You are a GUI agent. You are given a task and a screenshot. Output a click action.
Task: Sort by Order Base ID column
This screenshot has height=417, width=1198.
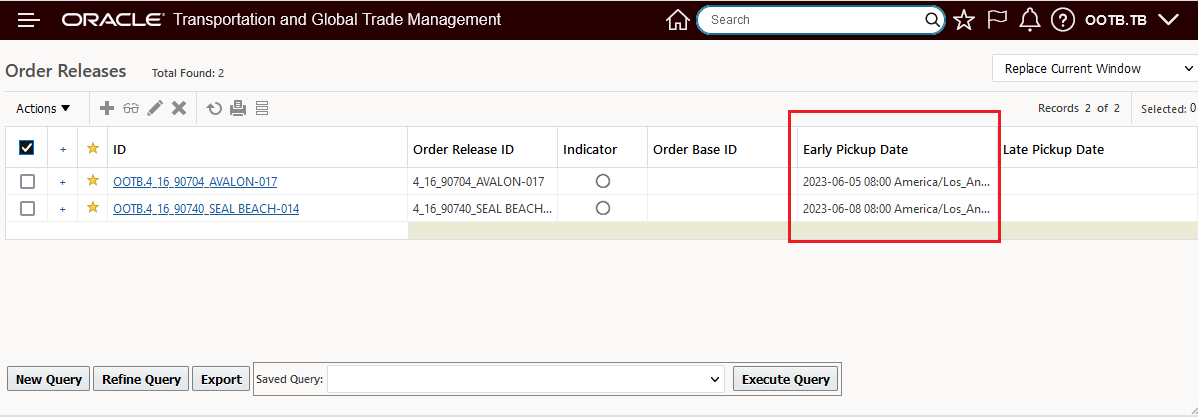[x=695, y=150]
